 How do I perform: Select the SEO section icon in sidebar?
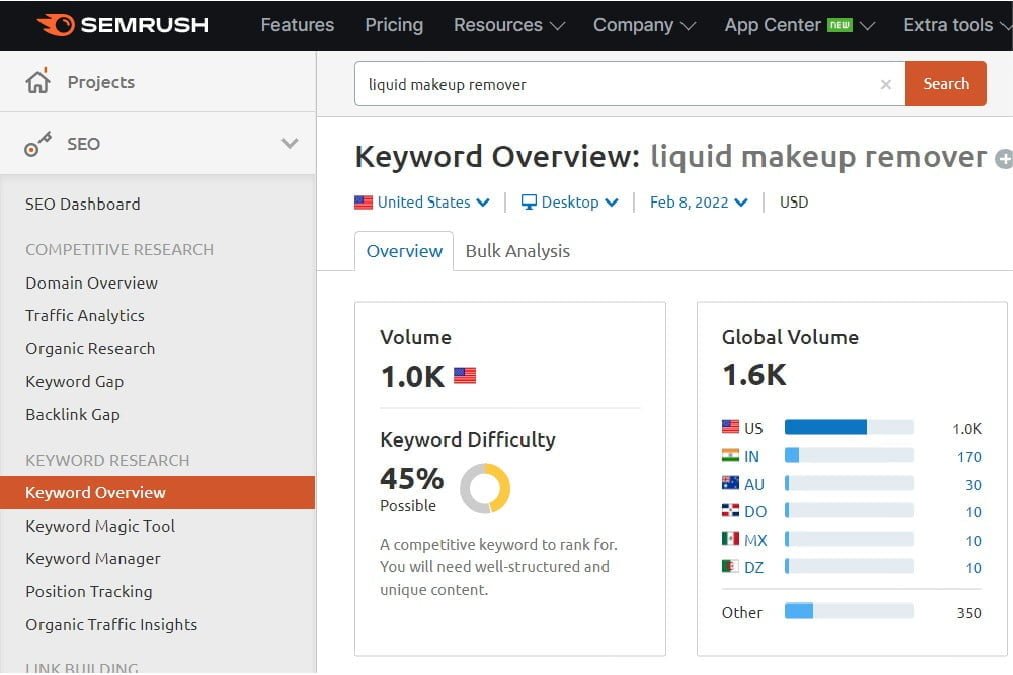(38, 143)
